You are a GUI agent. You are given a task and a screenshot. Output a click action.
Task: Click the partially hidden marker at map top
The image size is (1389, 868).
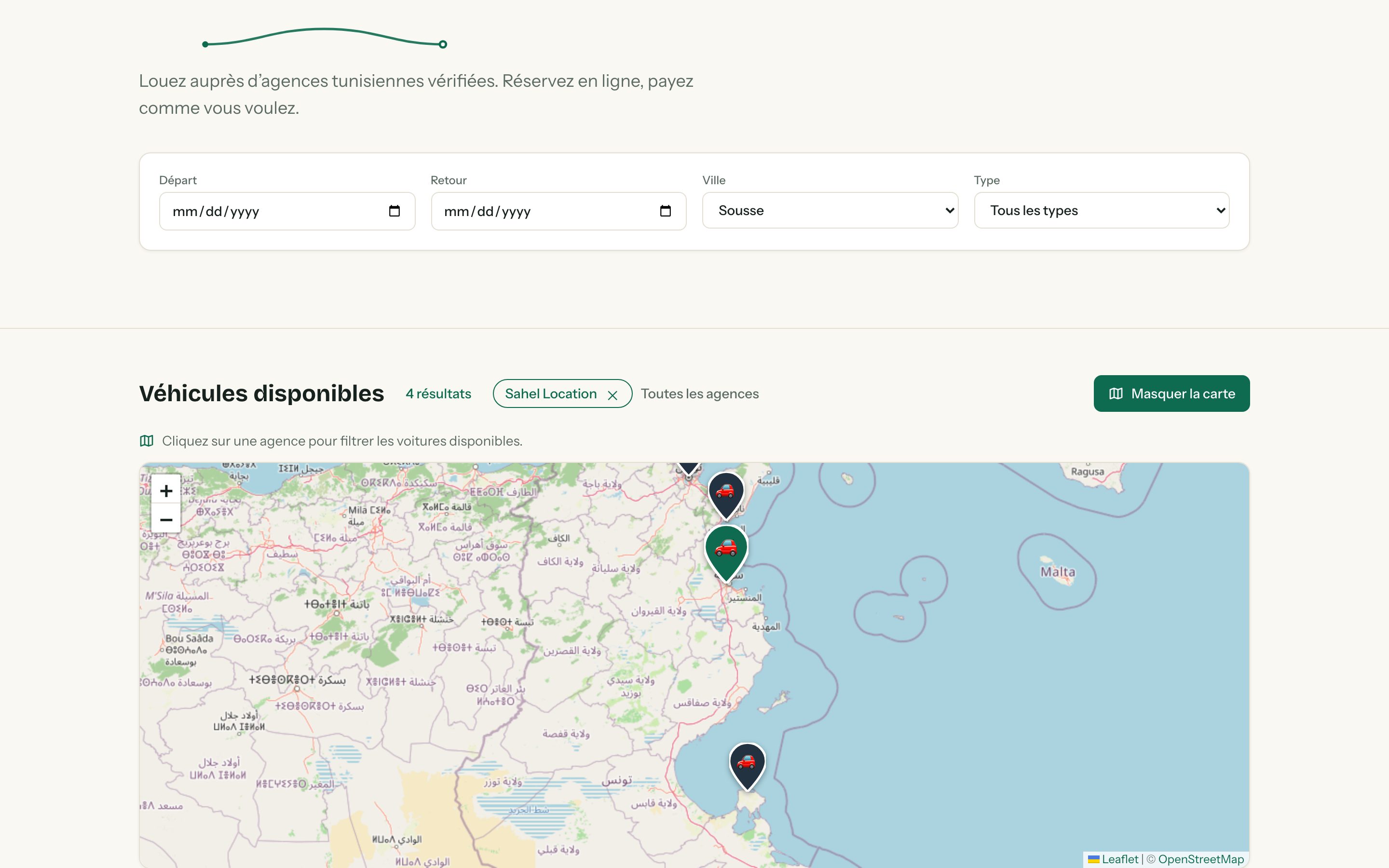click(688, 469)
